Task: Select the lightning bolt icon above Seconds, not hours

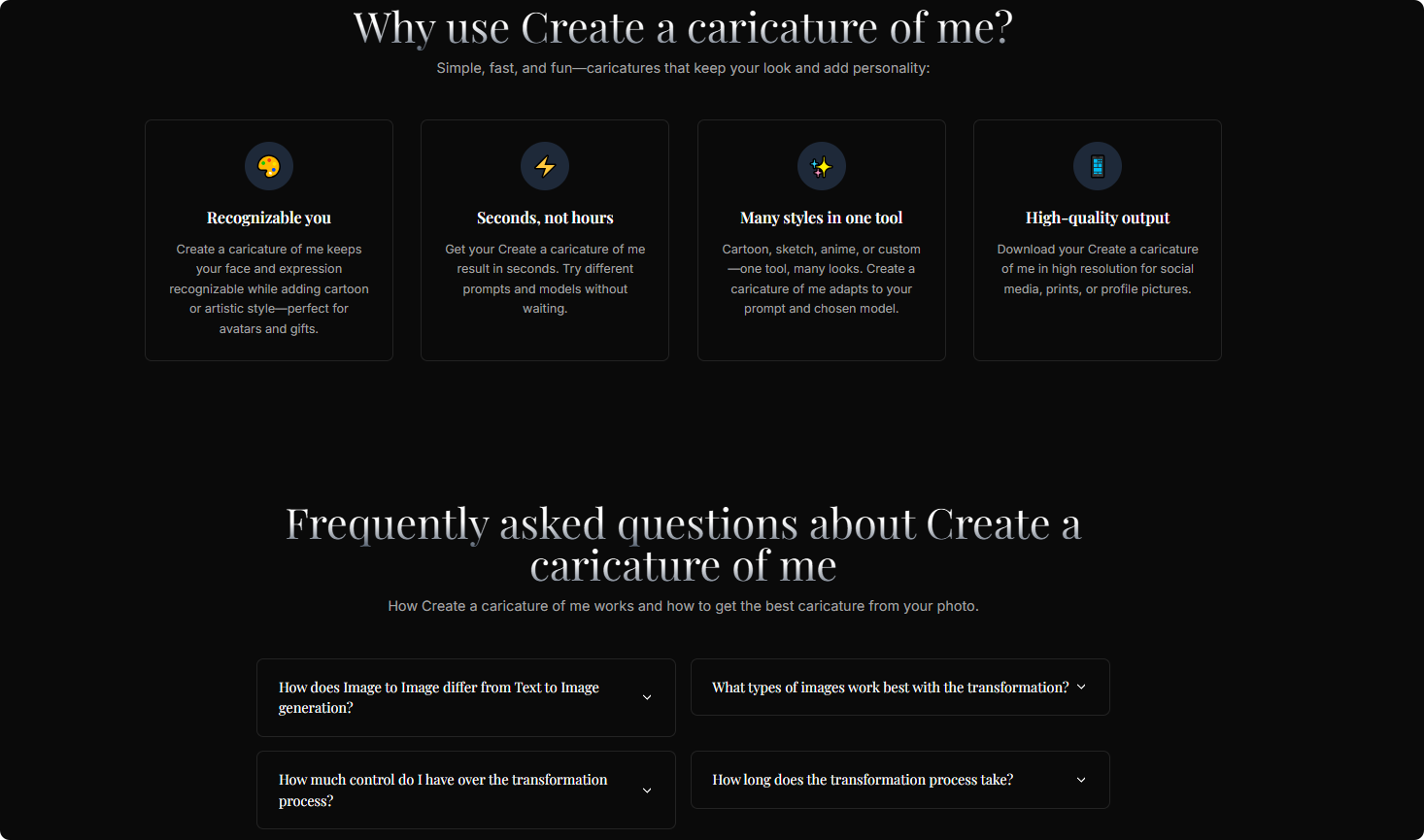Action: (545, 165)
